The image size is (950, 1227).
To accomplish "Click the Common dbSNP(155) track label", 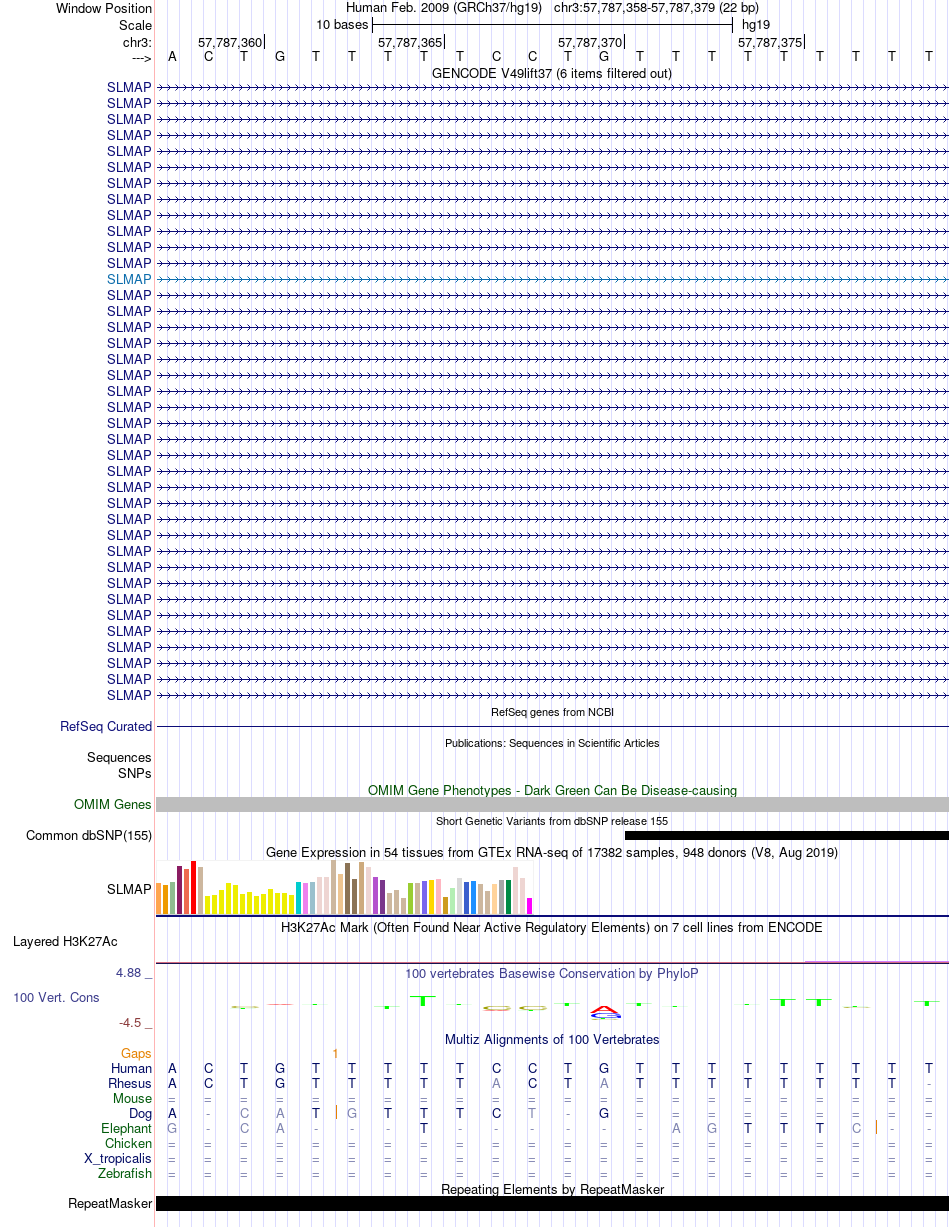I will 89,835.
